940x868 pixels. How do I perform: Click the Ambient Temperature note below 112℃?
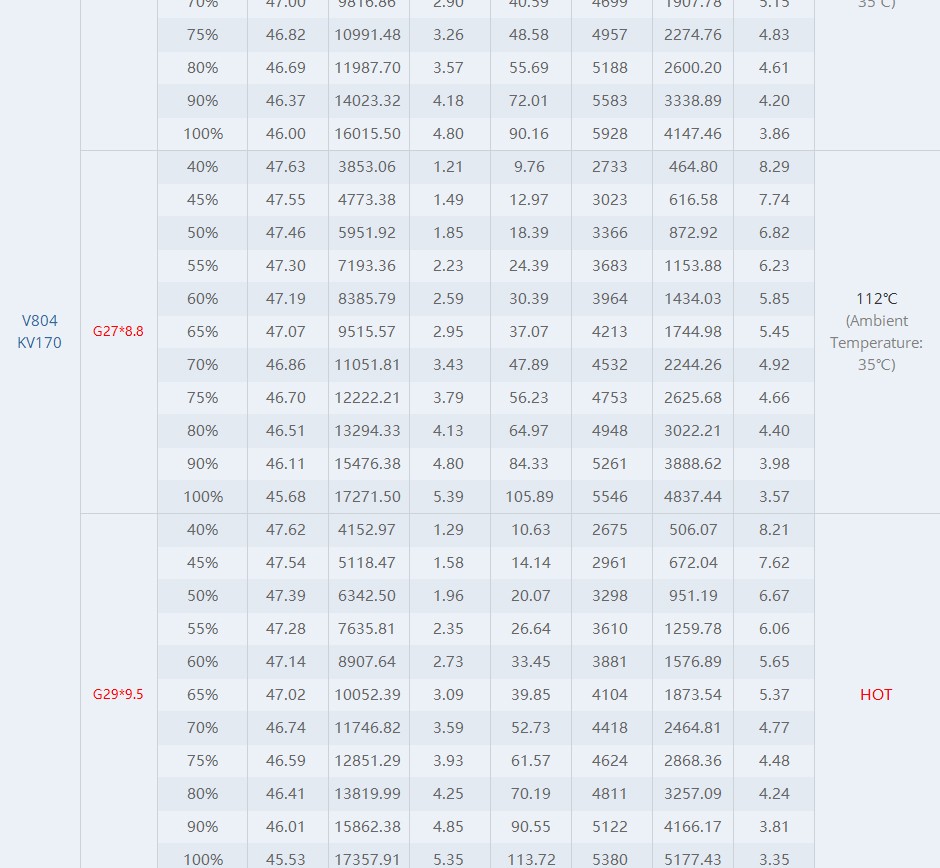(876, 342)
